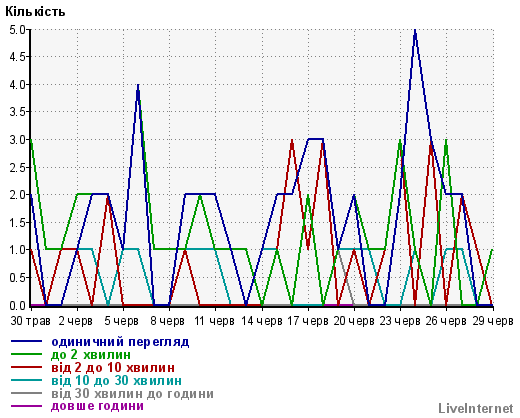Click the purple legend line swatch
Viewport: 520px width, 418px height.
(x=27, y=406)
